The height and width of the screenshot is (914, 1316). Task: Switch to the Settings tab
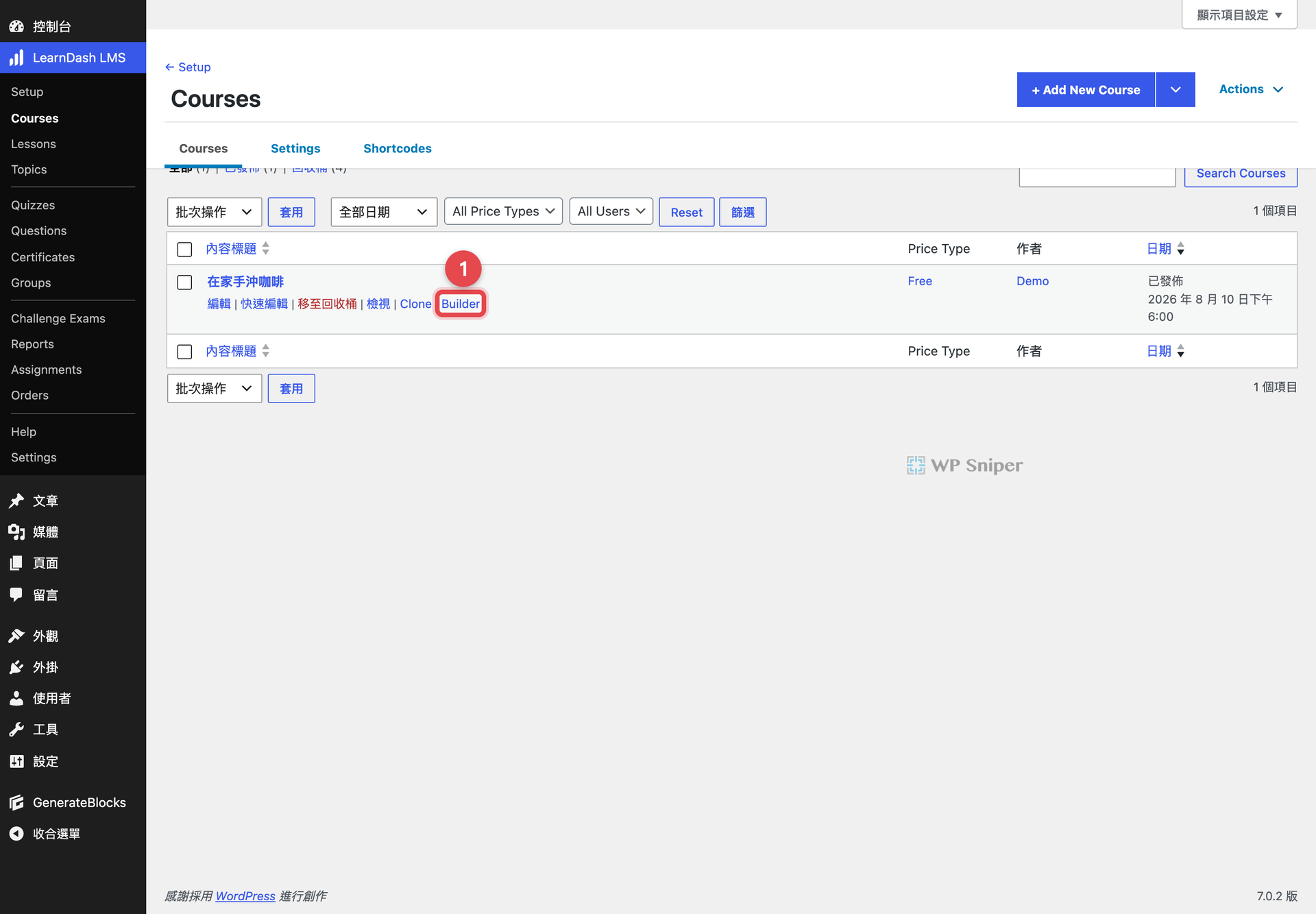click(x=295, y=148)
